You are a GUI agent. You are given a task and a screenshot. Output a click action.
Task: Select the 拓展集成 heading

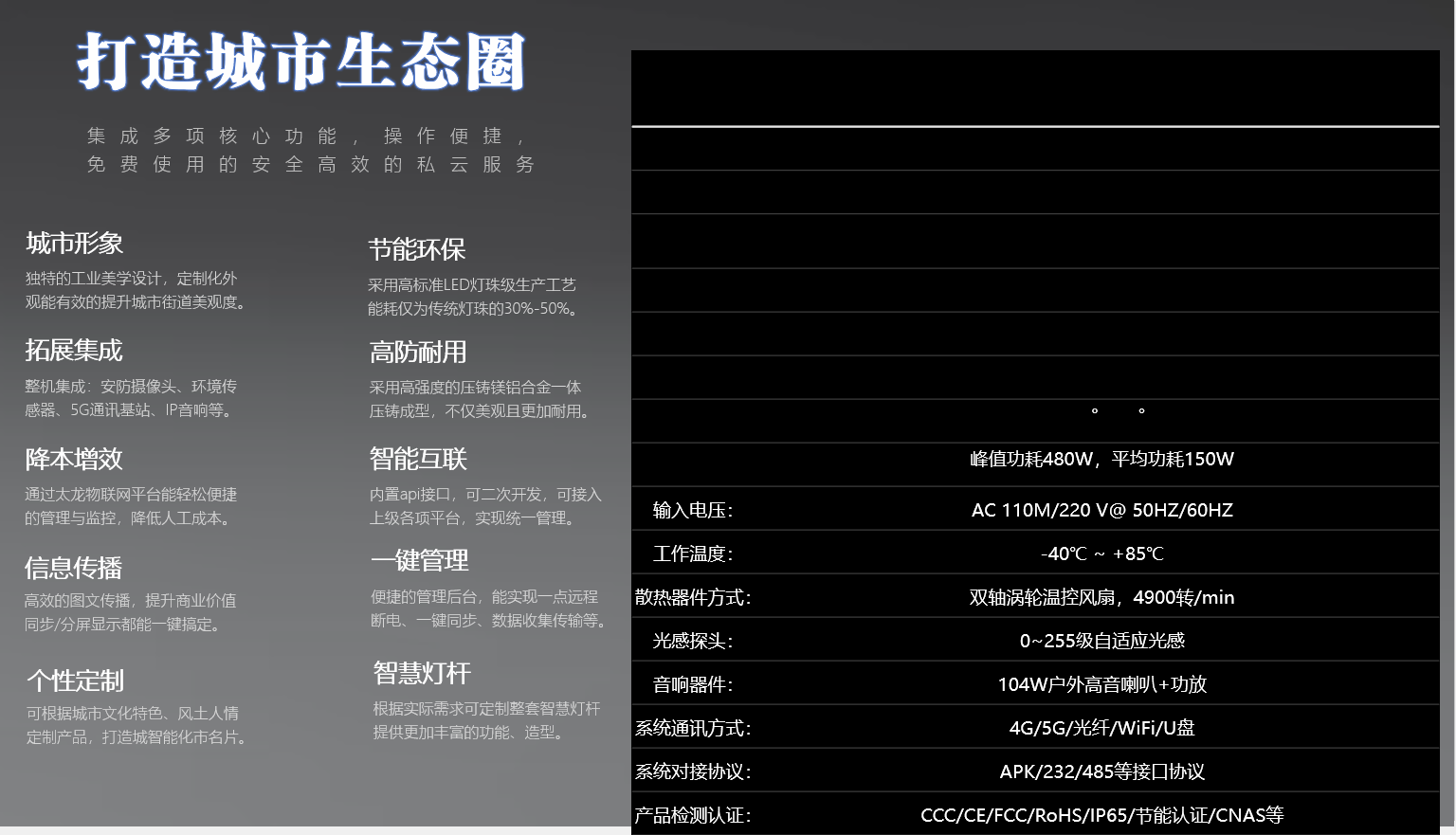pos(74,351)
